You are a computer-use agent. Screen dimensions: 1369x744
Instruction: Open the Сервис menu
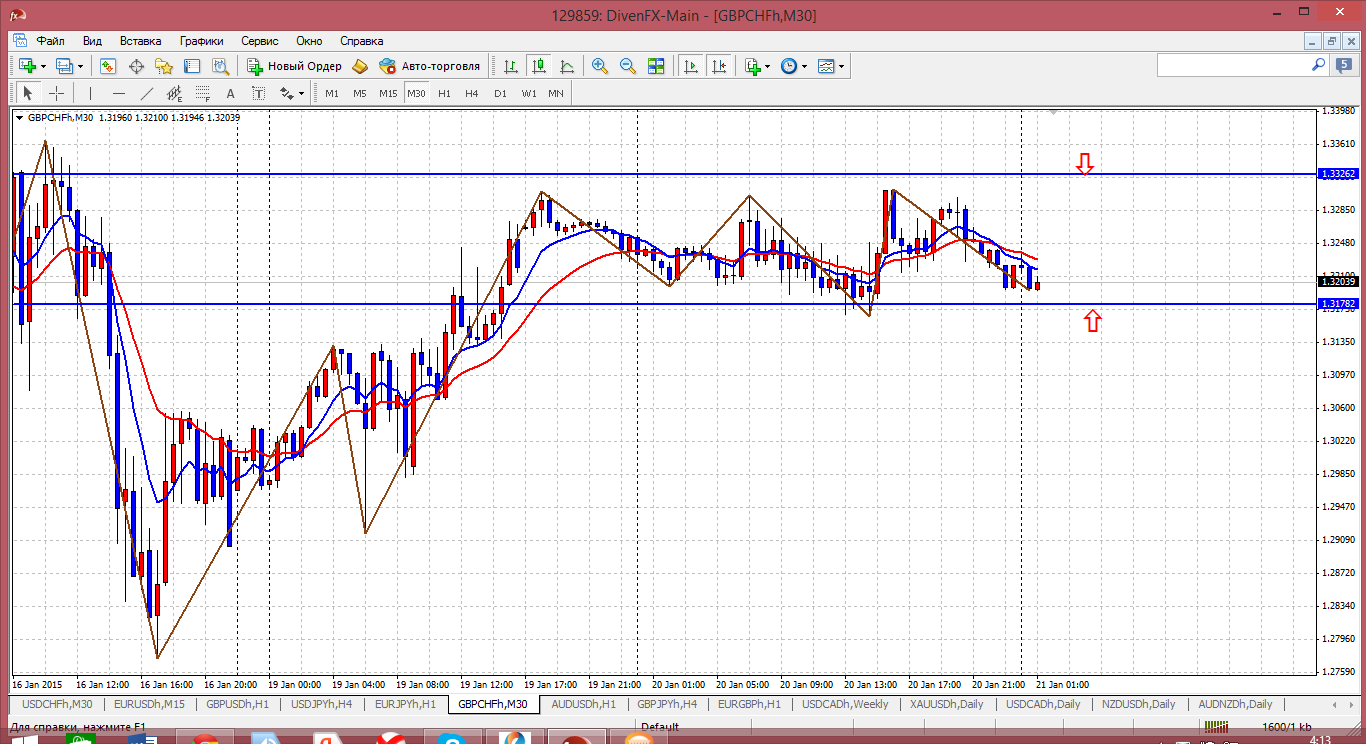[x=259, y=41]
